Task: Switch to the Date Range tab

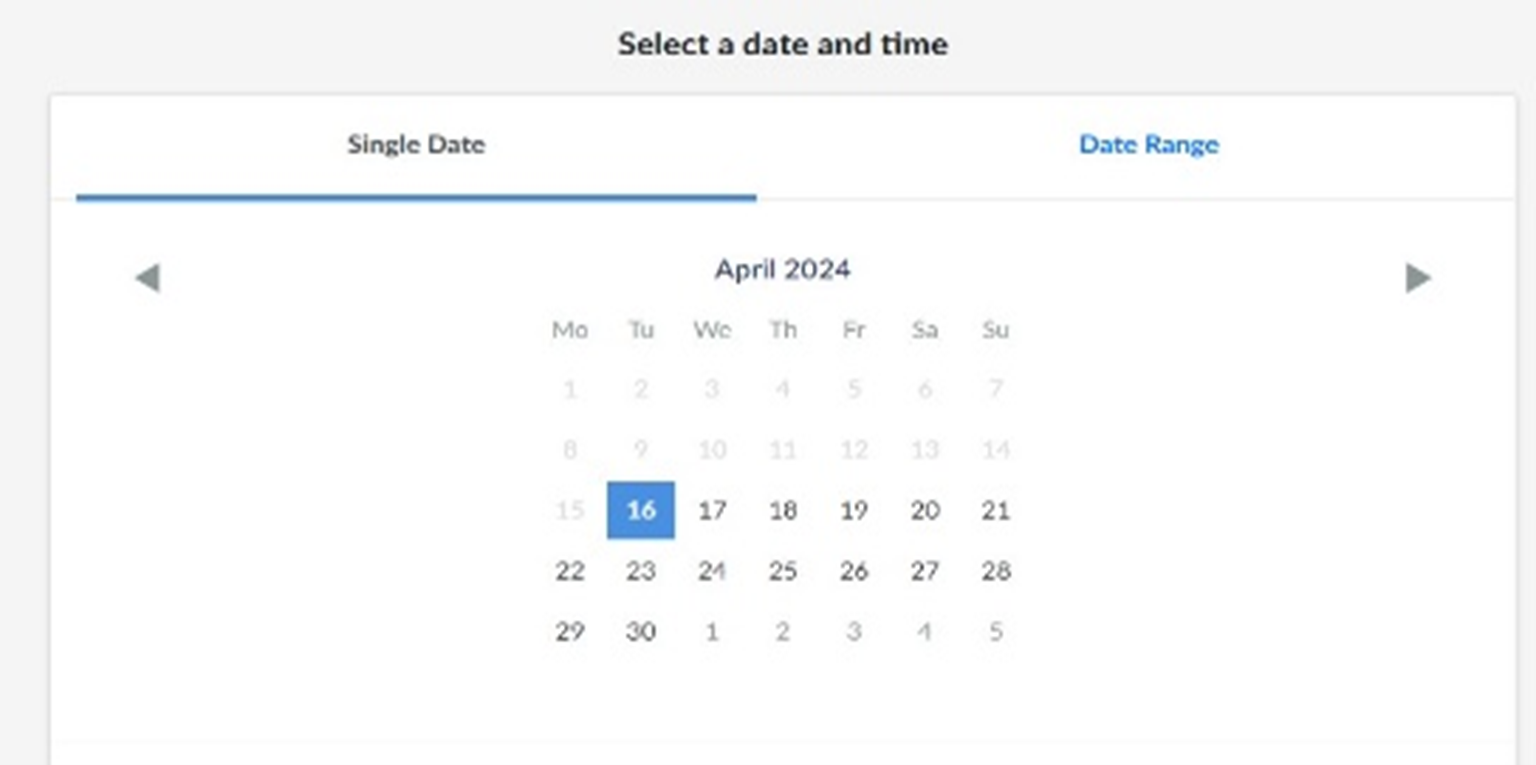Action: click(x=1148, y=145)
